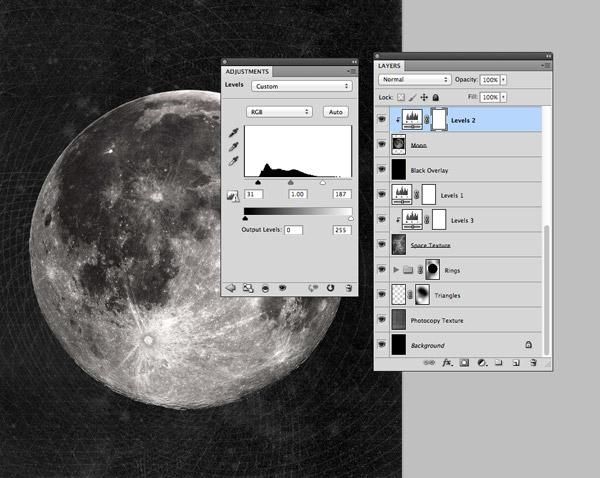The image size is (600, 478).
Task: Toggle clip to layer in Adjustments
Action: 265,288
